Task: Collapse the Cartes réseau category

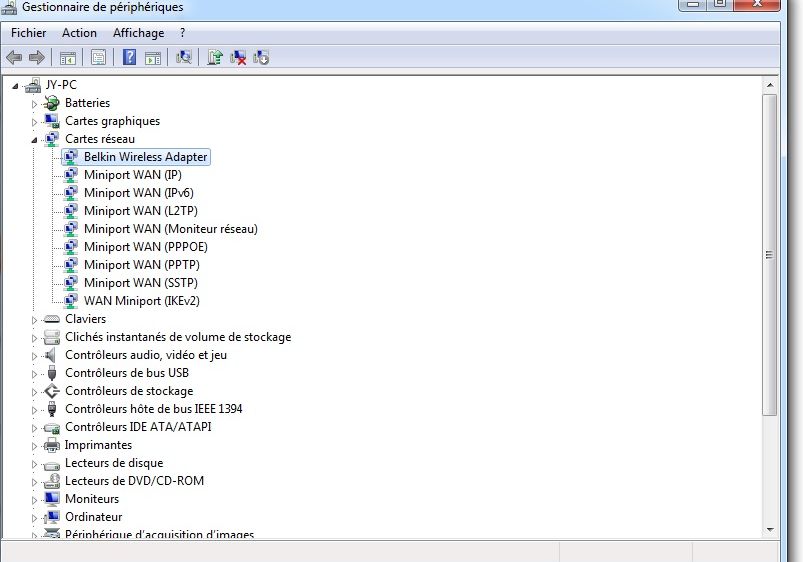Action: point(34,140)
